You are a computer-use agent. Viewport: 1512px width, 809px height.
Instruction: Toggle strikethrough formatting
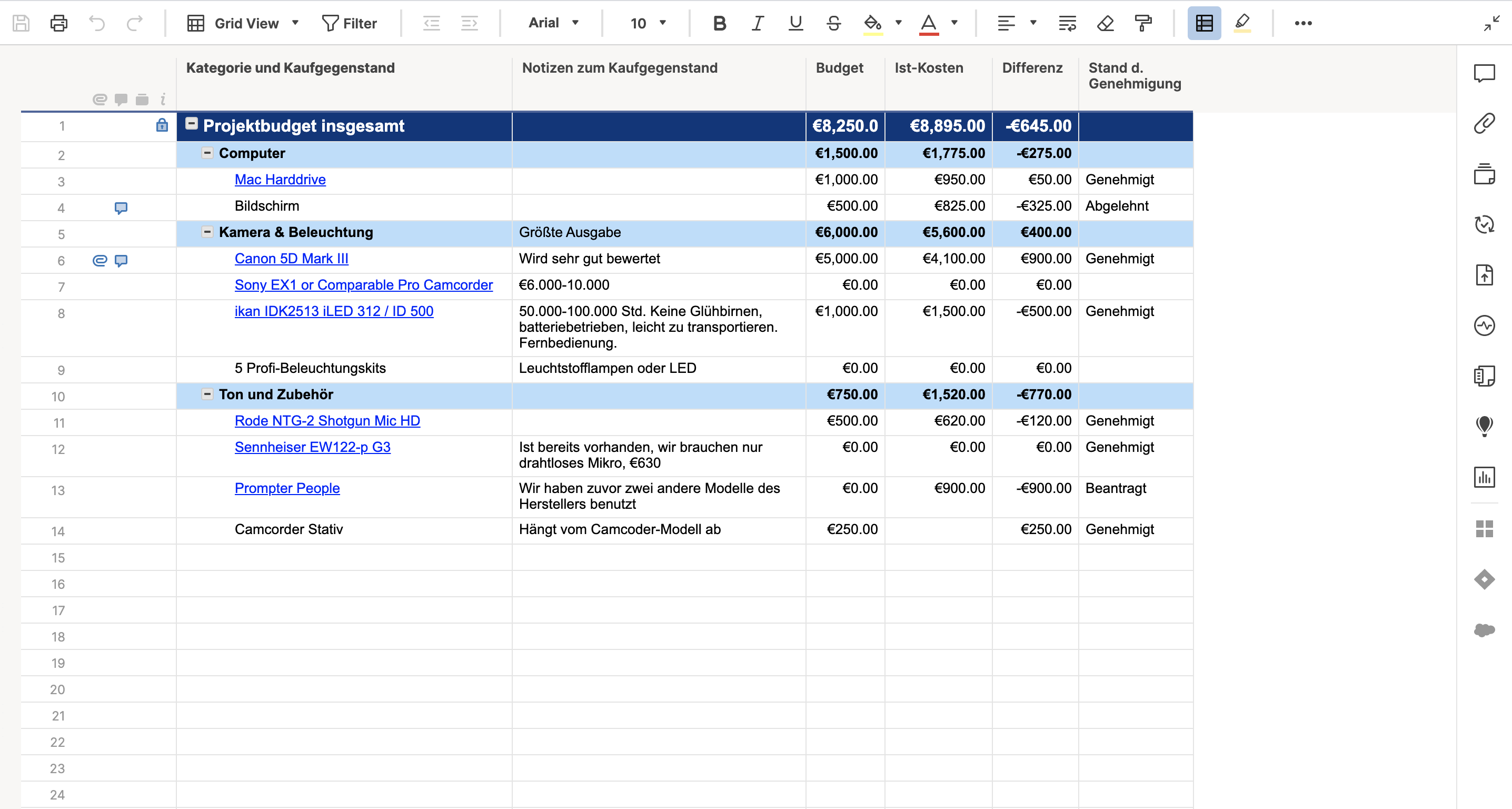833,24
